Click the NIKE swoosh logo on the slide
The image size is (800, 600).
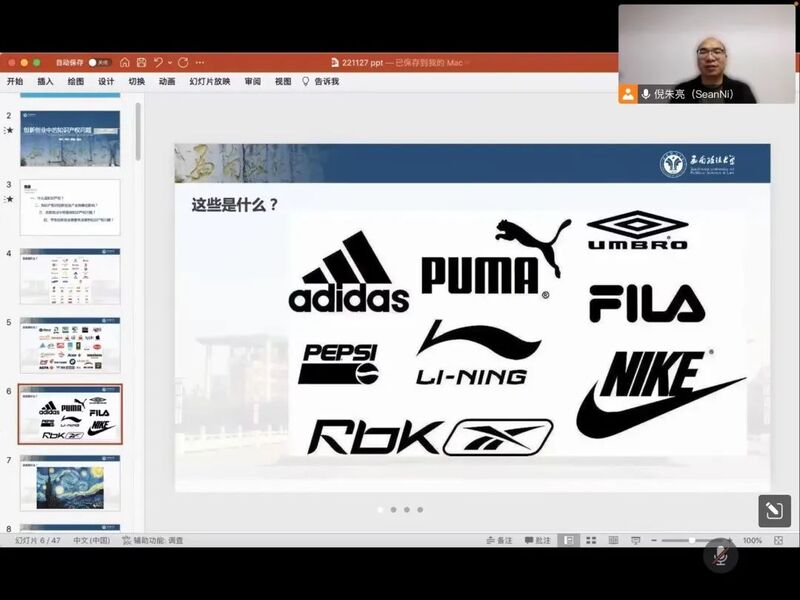(661, 393)
